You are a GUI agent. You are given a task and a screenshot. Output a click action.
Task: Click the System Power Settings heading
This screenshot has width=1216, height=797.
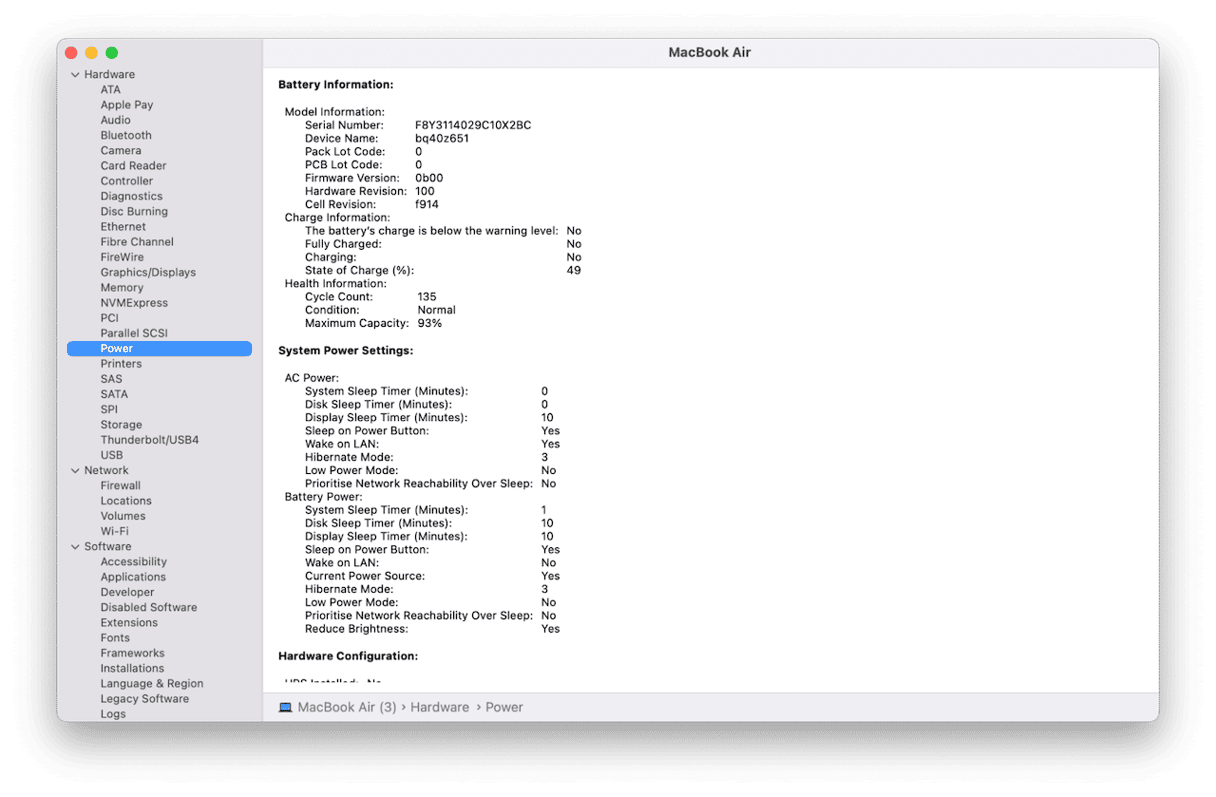pos(346,351)
